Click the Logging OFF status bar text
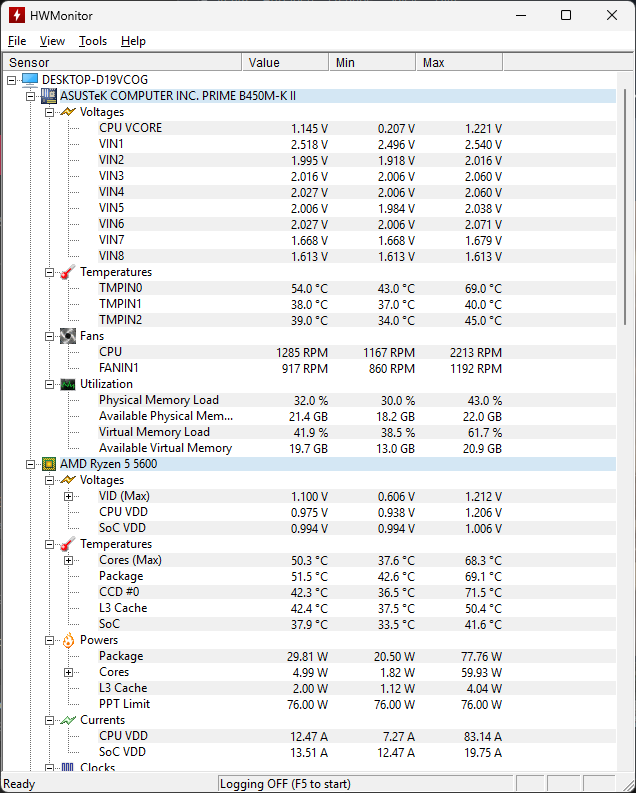Viewport: 636px width, 793px height. 285,784
